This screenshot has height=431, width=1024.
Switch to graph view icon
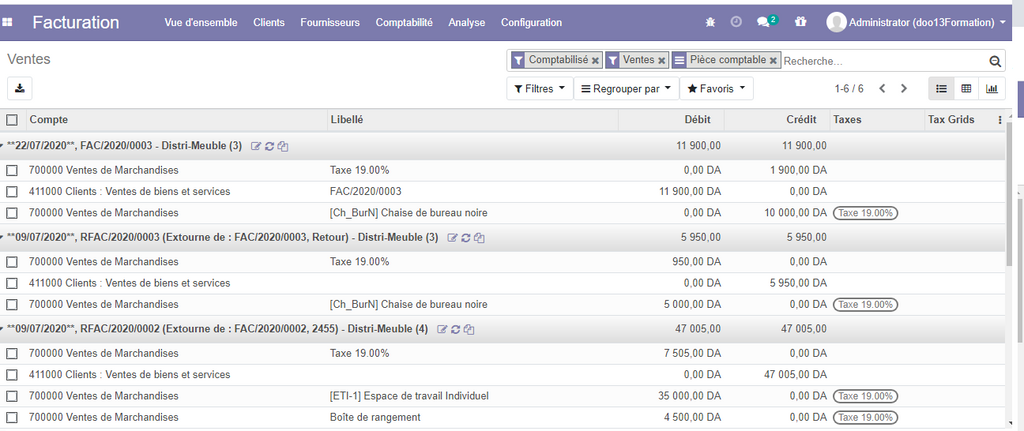tap(991, 89)
